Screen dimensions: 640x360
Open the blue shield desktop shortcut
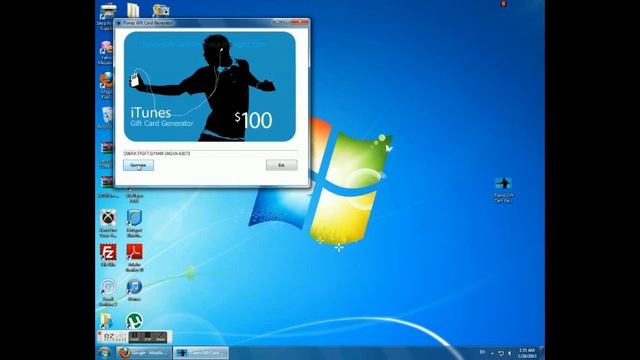tap(134, 223)
